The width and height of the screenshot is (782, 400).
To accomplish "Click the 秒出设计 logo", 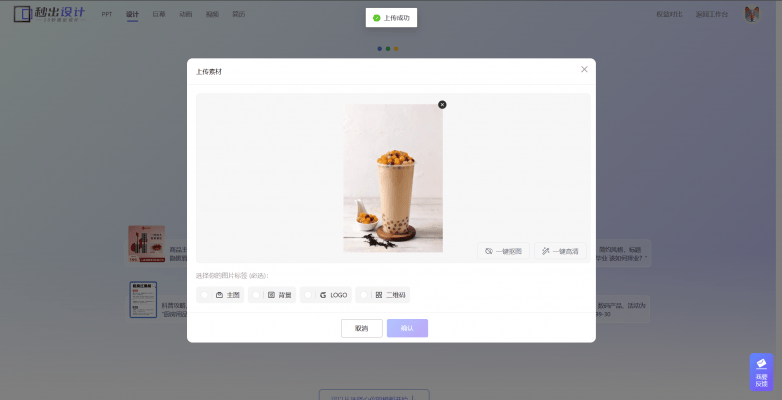I will tap(50, 15).
